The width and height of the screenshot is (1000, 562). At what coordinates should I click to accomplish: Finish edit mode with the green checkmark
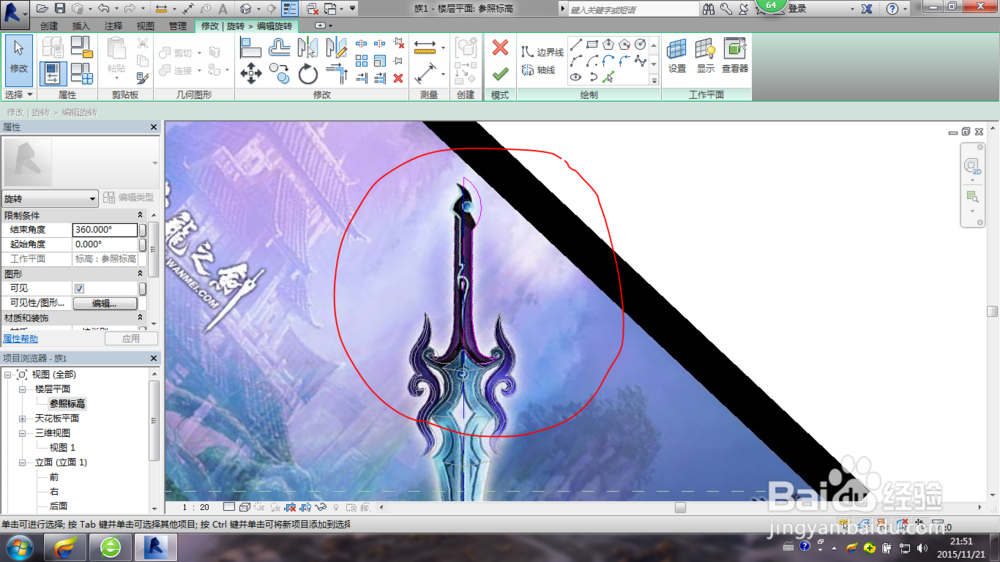tap(500, 74)
